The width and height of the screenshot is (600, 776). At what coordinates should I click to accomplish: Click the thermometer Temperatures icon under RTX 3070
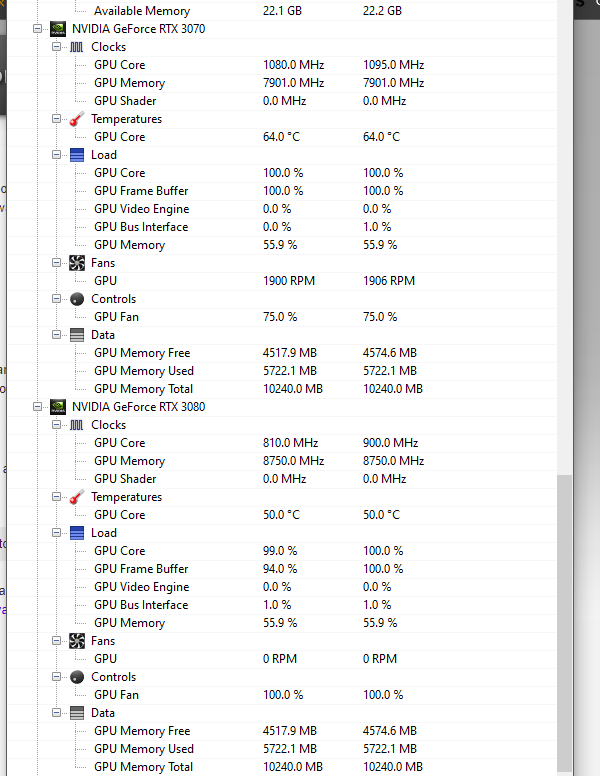pyautogui.click(x=77, y=119)
